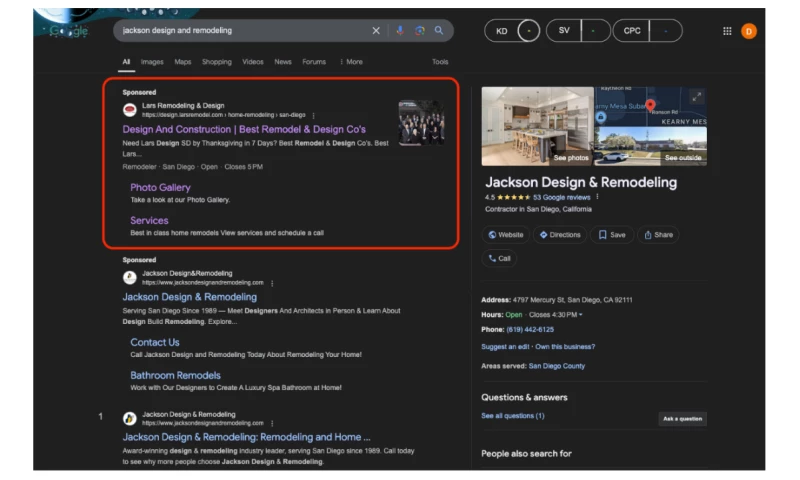Click the red map pin location marker
800x480 pixels.
(650, 106)
